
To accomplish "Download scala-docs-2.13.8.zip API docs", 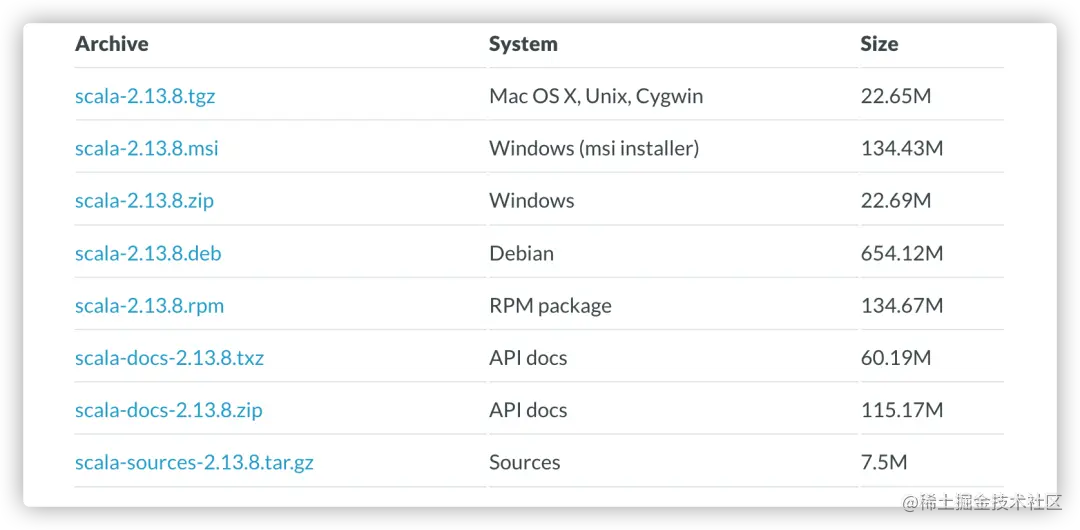I will pyautogui.click(x=168, y=410).
